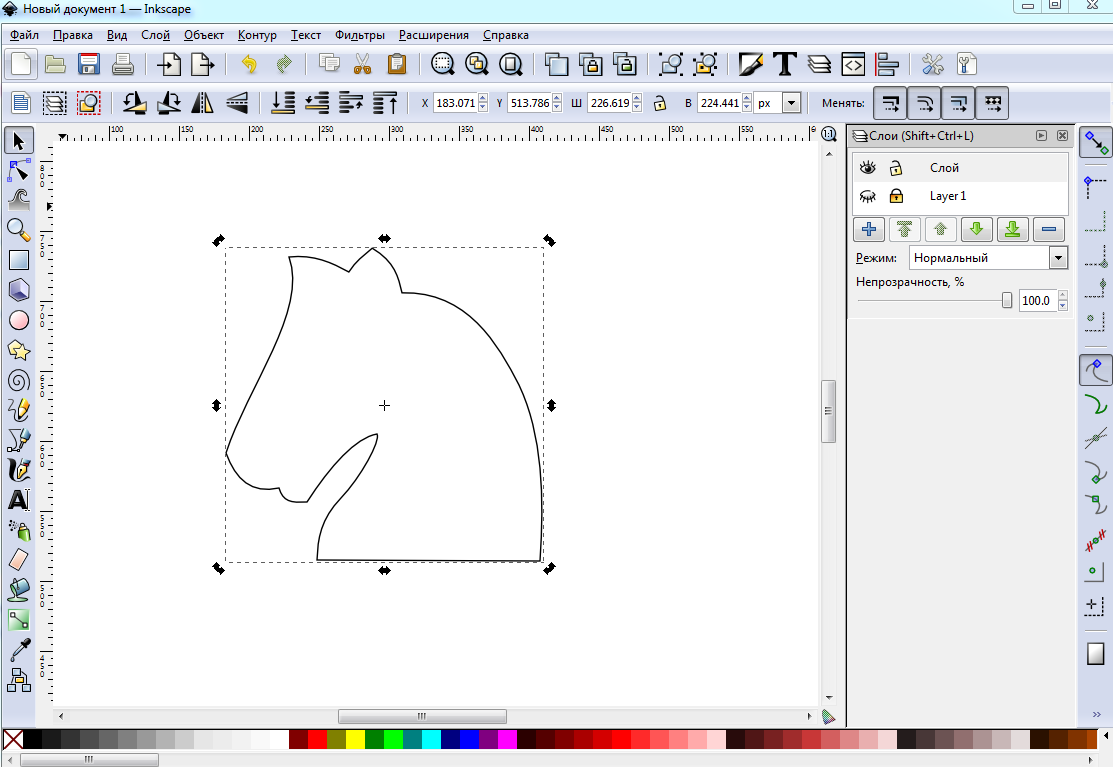Unlock the Layer 1 lock
1113x767 pixels.
897,196
